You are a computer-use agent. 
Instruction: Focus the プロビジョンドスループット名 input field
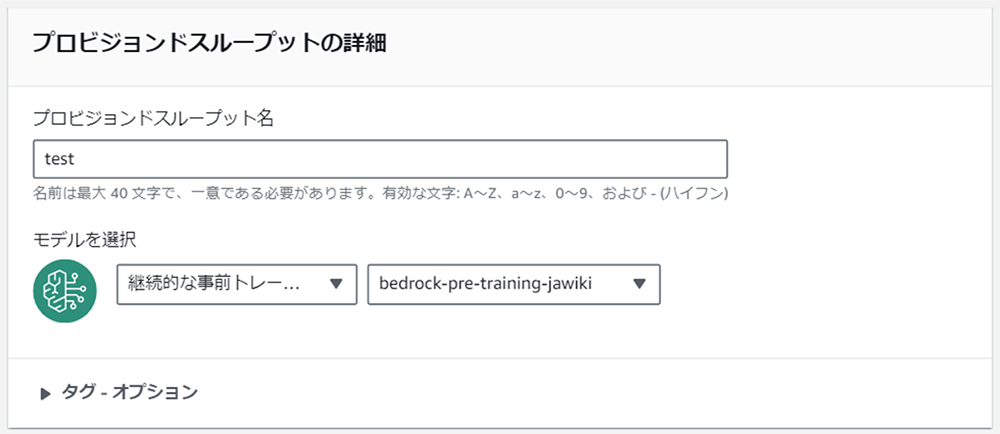[380, 159]
